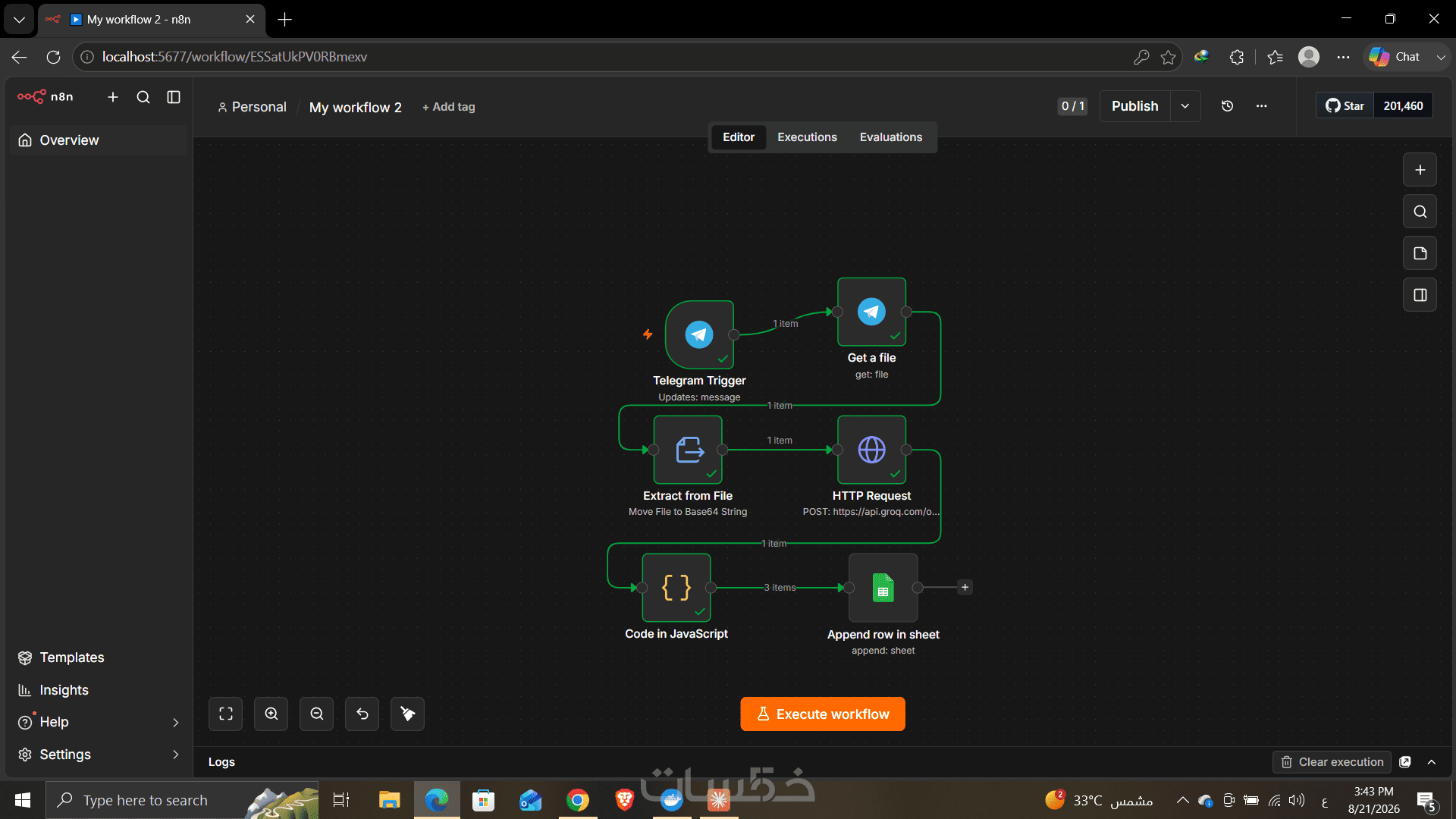Viewport: 1456px width, 819px height.
Task: Show hidden system tray icons
Action: coord(1182,800)
